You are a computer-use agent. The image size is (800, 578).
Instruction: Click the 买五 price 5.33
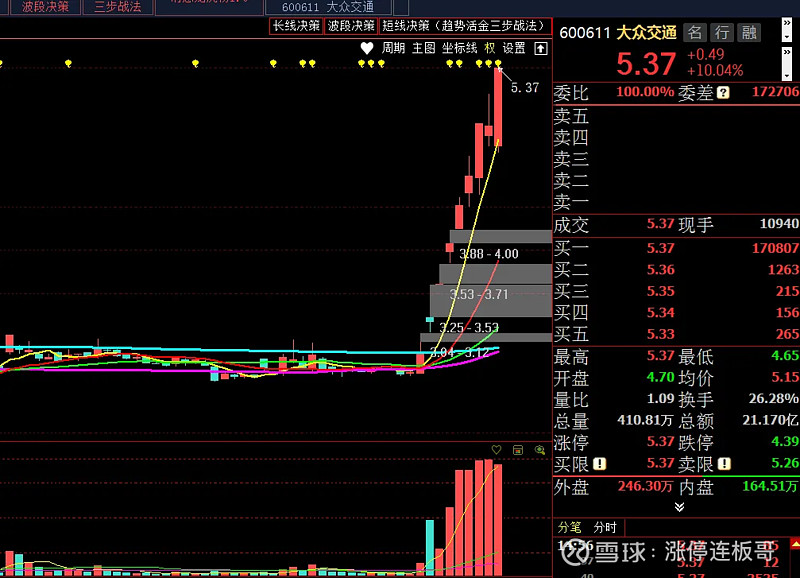[661, 334]
